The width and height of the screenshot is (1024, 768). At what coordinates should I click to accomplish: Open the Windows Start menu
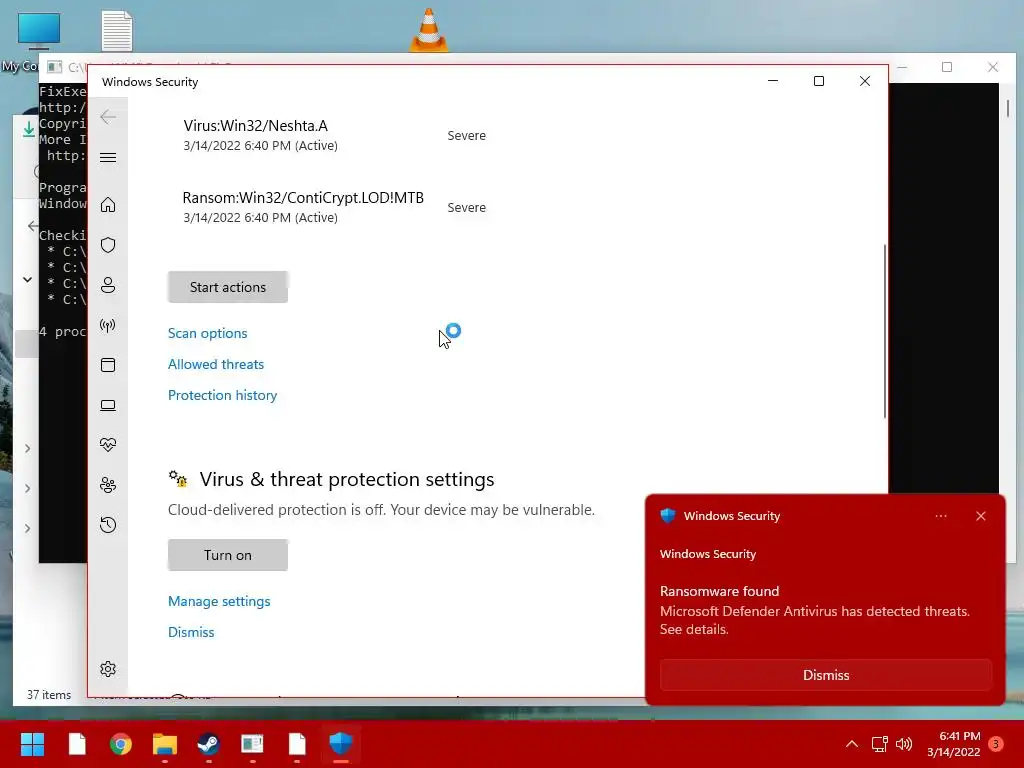(32, 744)
